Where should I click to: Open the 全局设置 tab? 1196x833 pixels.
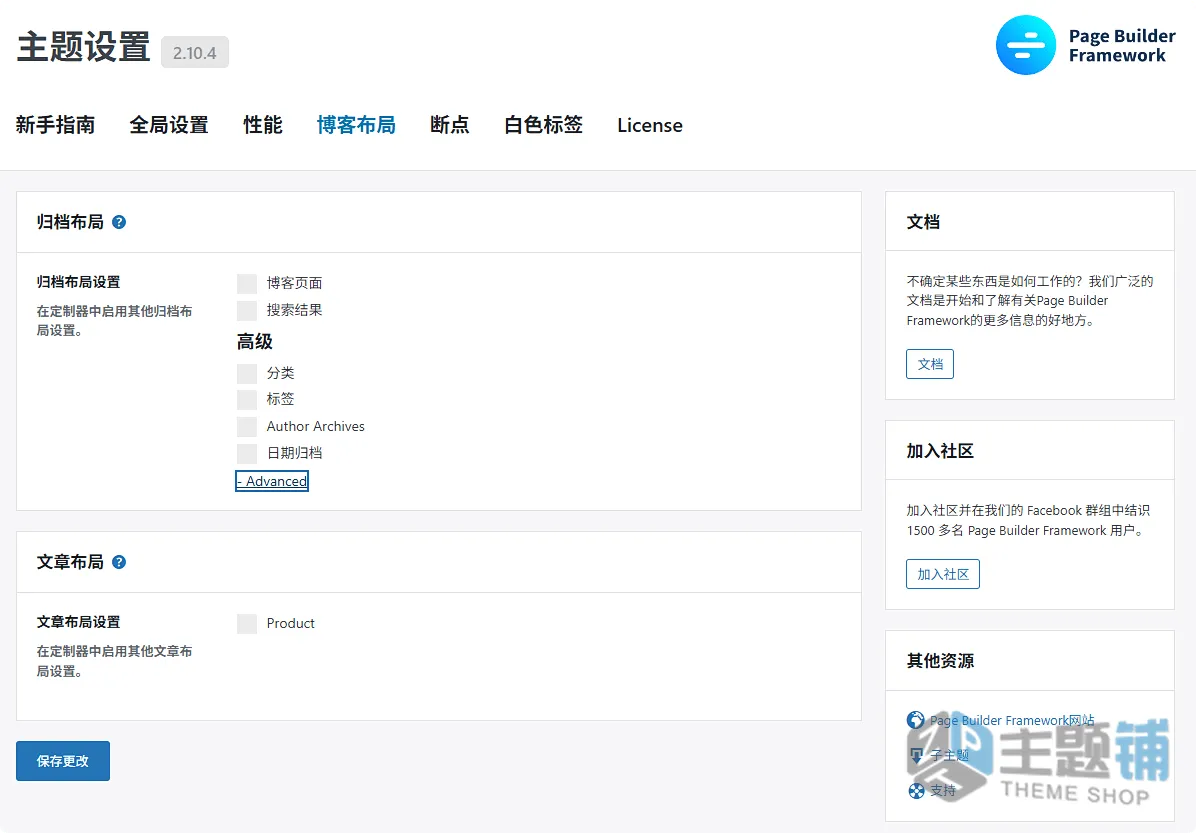click(x=169, y=125)
